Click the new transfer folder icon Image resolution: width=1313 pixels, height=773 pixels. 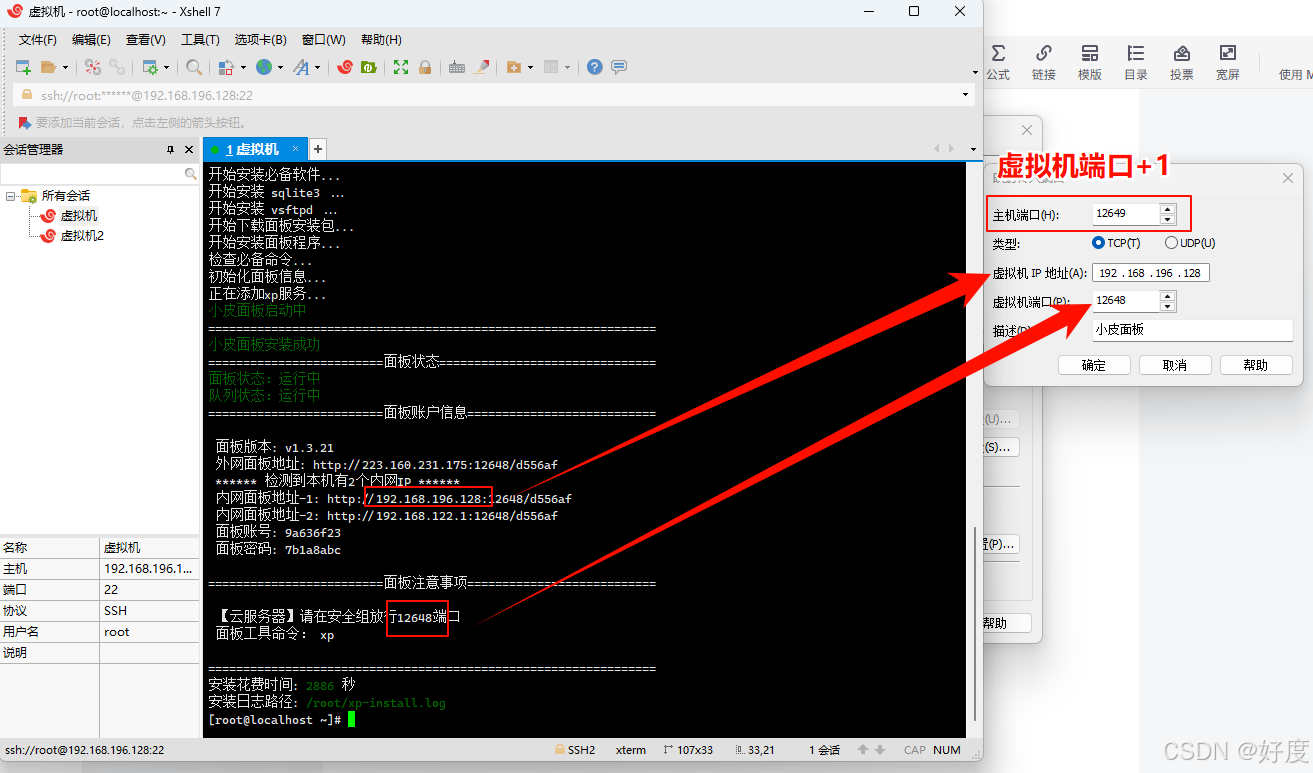[x=514, y=67]
